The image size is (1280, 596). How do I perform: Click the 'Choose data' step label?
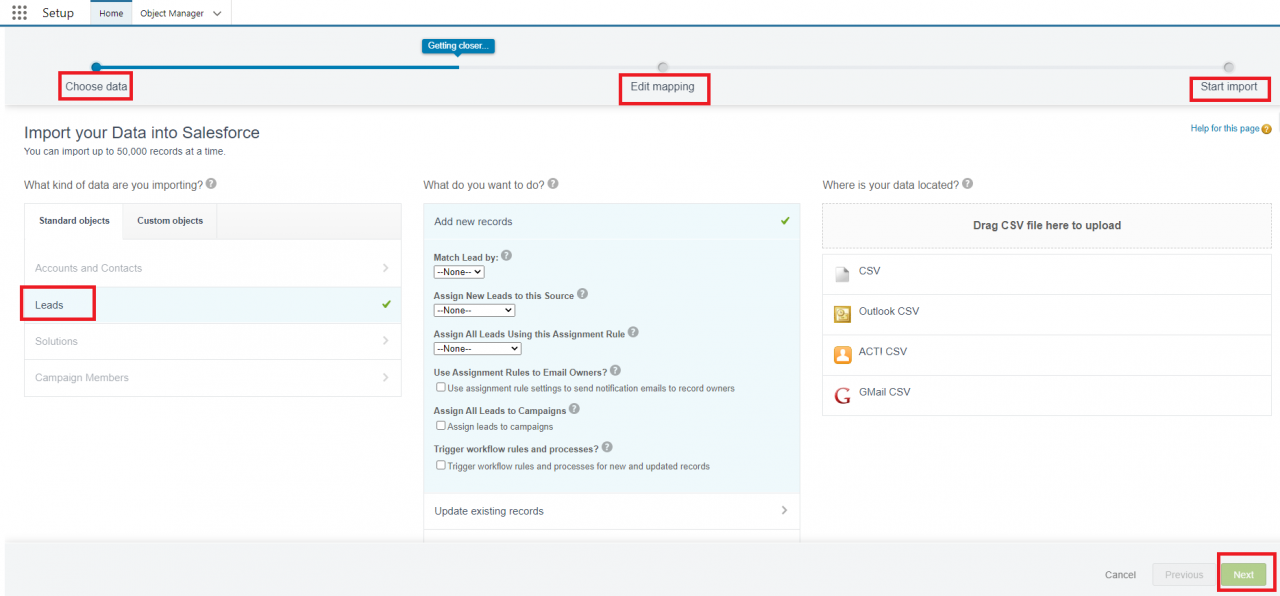[96, 87]
